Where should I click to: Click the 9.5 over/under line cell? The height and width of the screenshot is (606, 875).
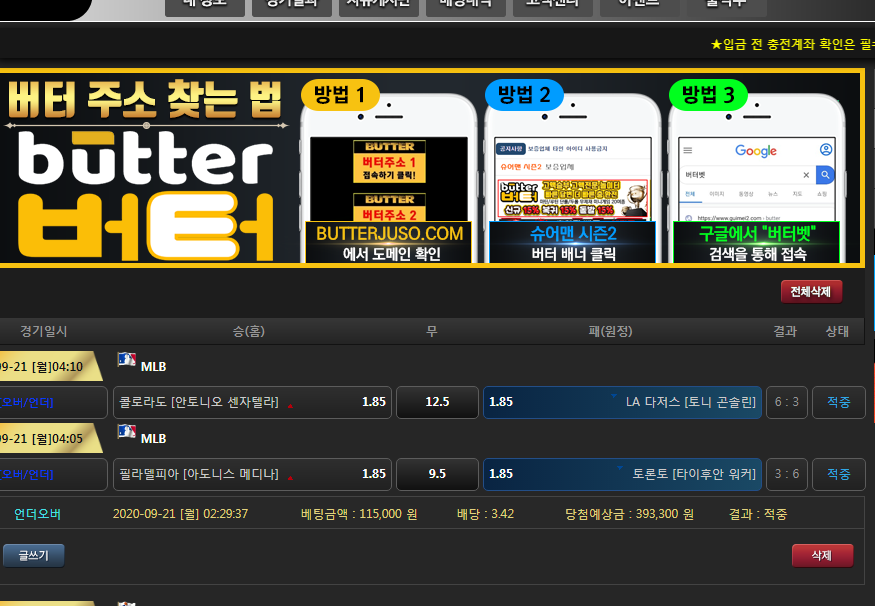(436, 474)
